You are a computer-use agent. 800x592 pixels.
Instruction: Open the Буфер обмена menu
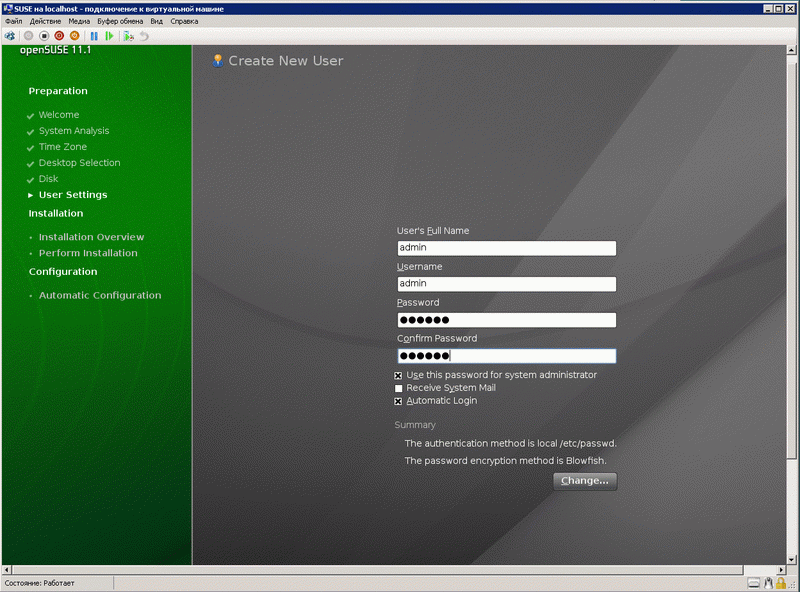tap(120, 21)
